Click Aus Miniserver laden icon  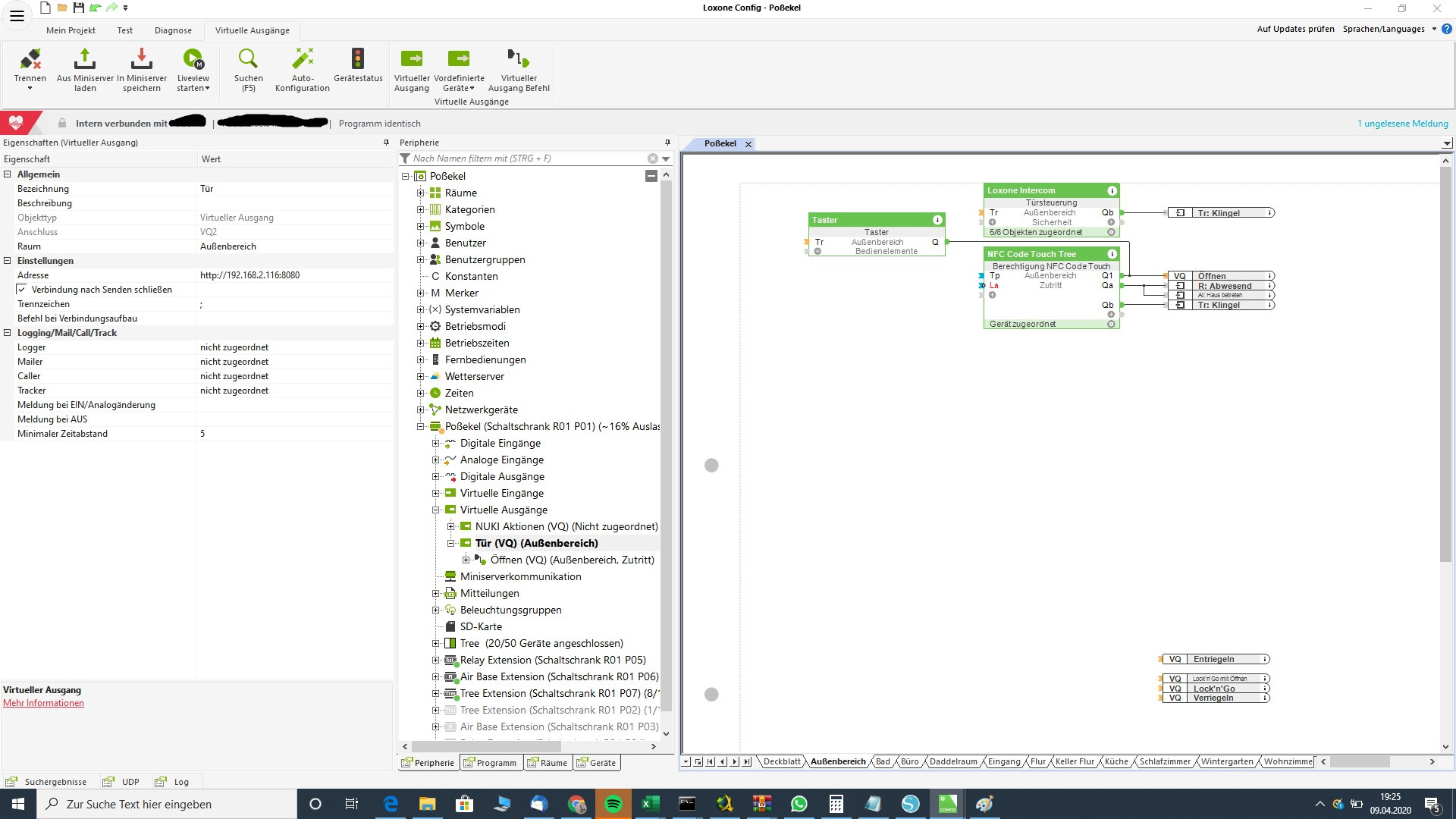pyautogui.click(x=85, y=59)
